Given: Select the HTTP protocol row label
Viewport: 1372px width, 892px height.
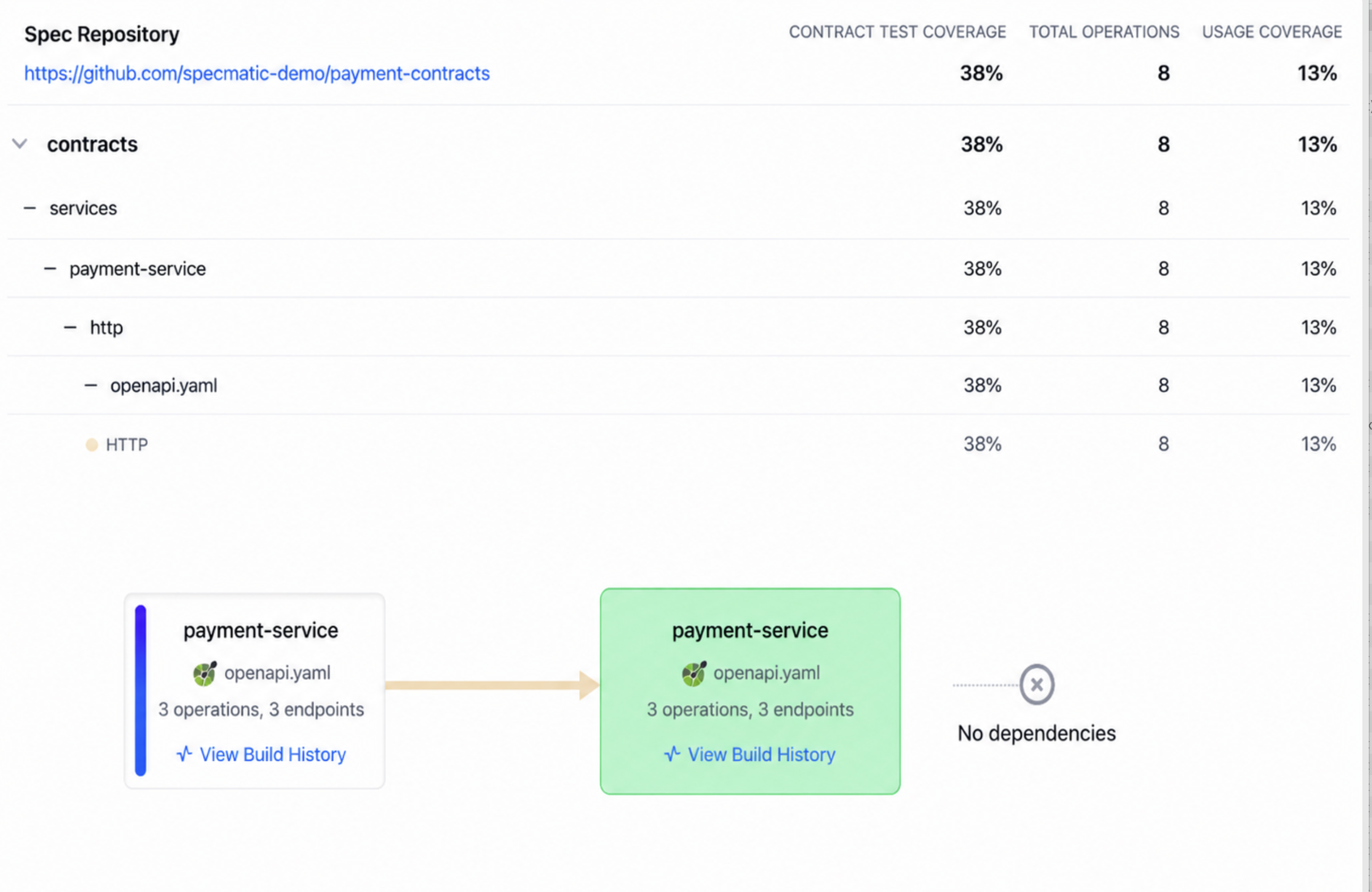Looking at the screenshot, I should [x=127, y=444].
